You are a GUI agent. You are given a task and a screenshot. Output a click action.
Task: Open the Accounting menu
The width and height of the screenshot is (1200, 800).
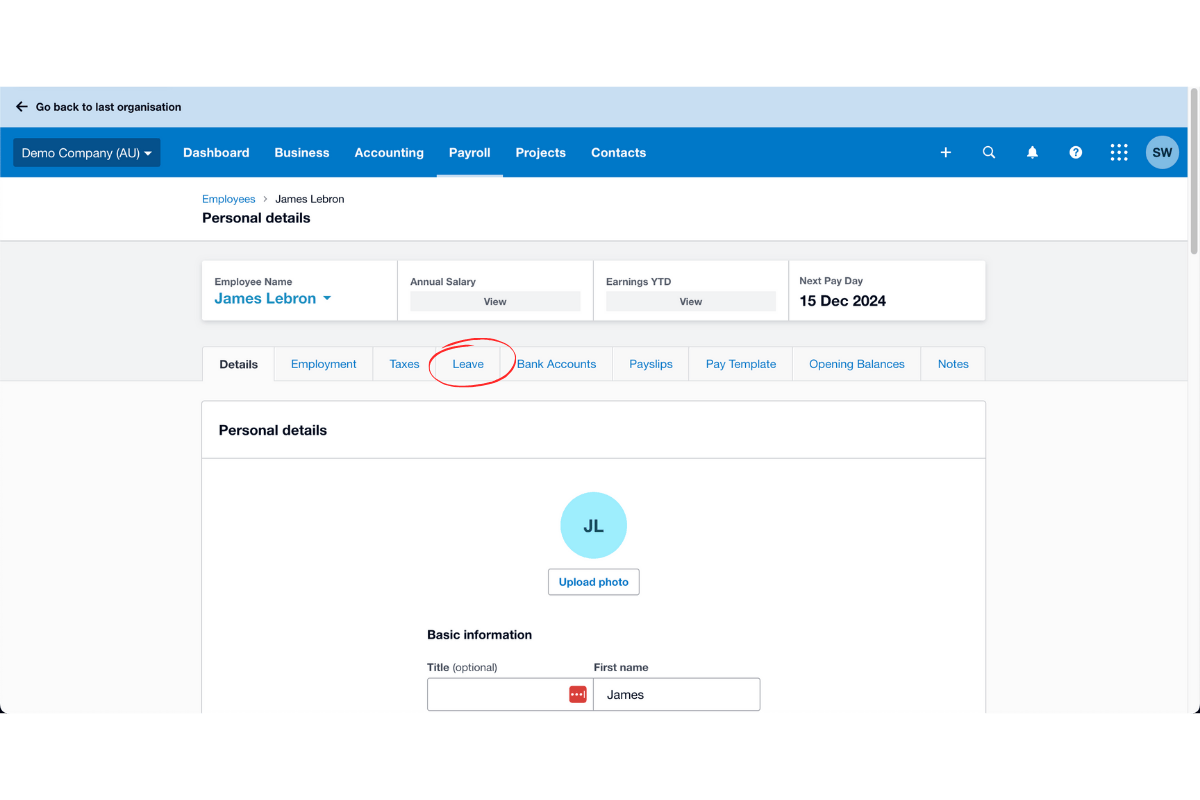click(x=389, y=152)
